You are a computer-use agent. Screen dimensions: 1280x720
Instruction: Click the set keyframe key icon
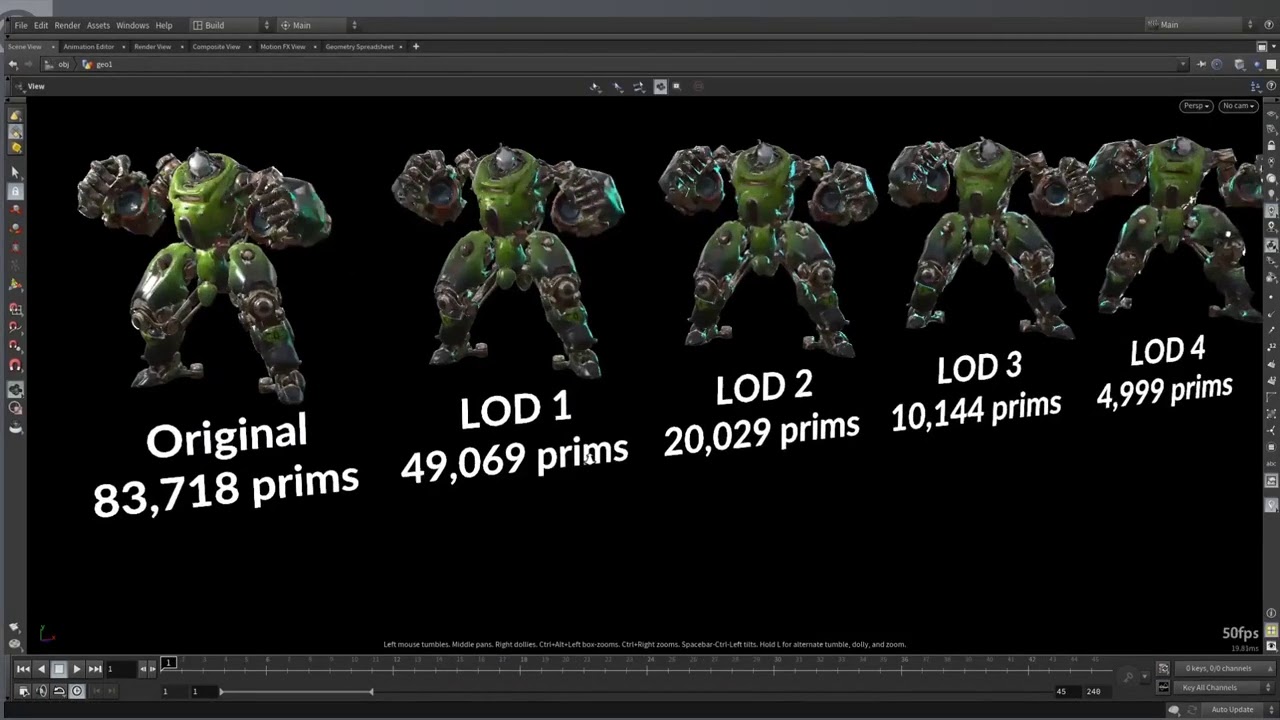(x=1129, y=678)
